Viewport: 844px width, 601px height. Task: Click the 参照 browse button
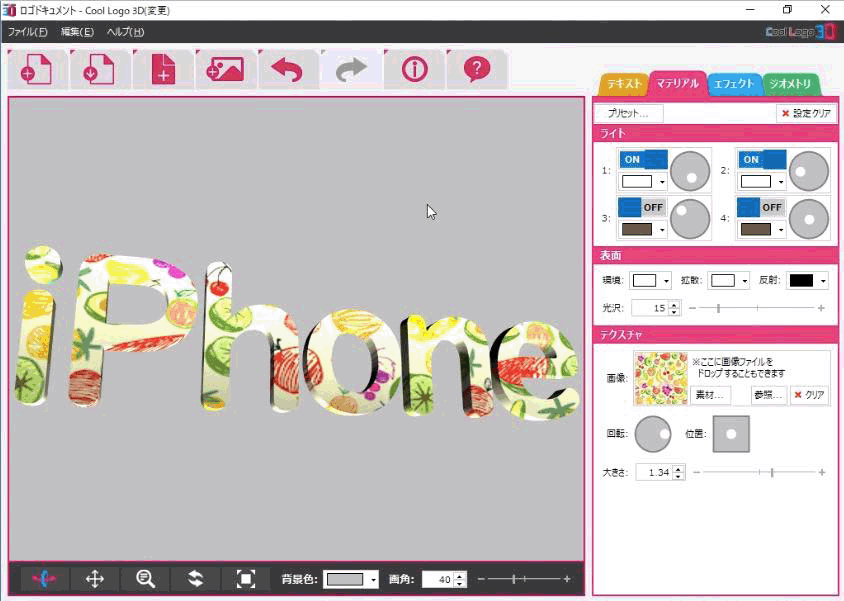pyautogui.click(x=768, y=395)
